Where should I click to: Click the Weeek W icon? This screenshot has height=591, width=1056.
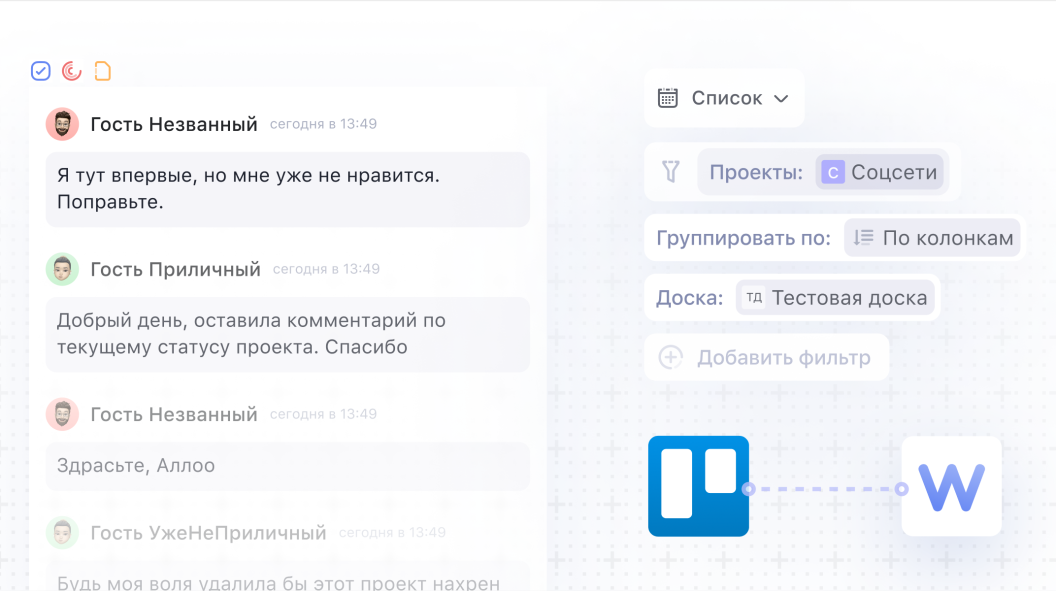click(950, 486)
